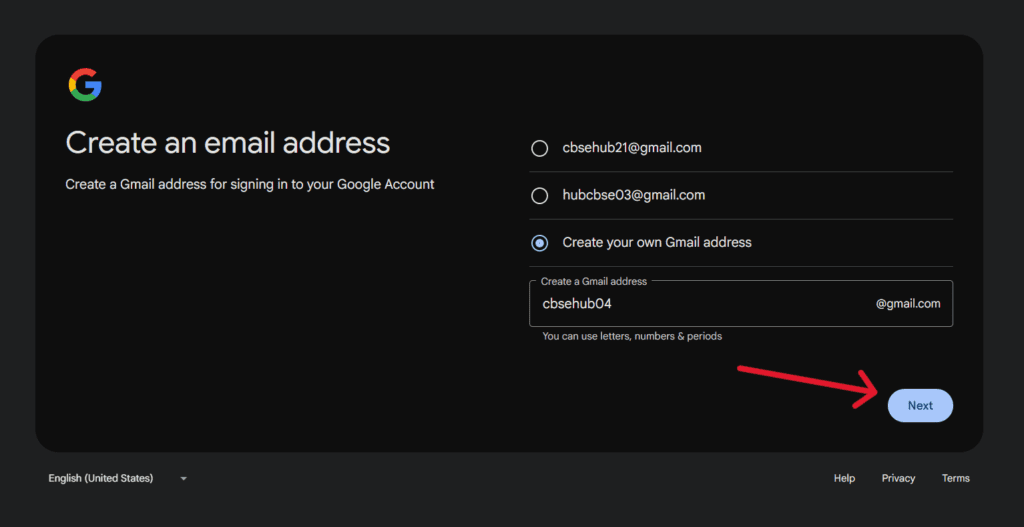
Task: Select the hubcbse03@gmail.com radio button
Action: tap(540, 196)
